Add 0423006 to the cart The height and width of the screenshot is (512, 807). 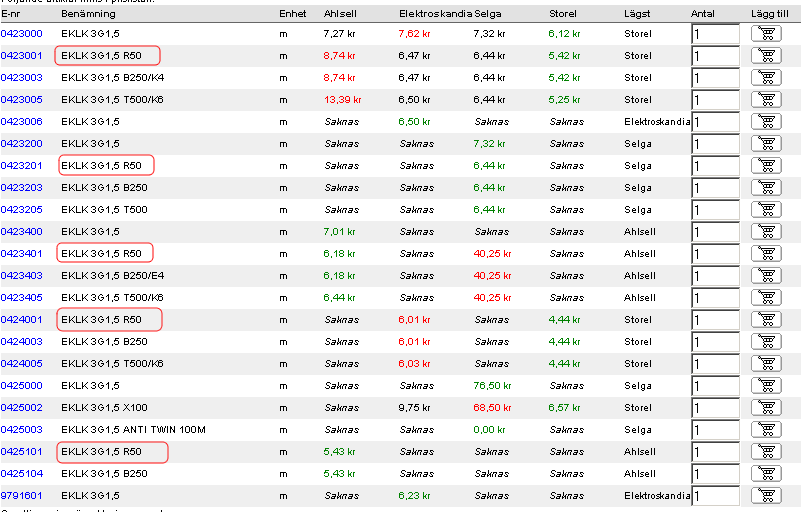(766, 122)
